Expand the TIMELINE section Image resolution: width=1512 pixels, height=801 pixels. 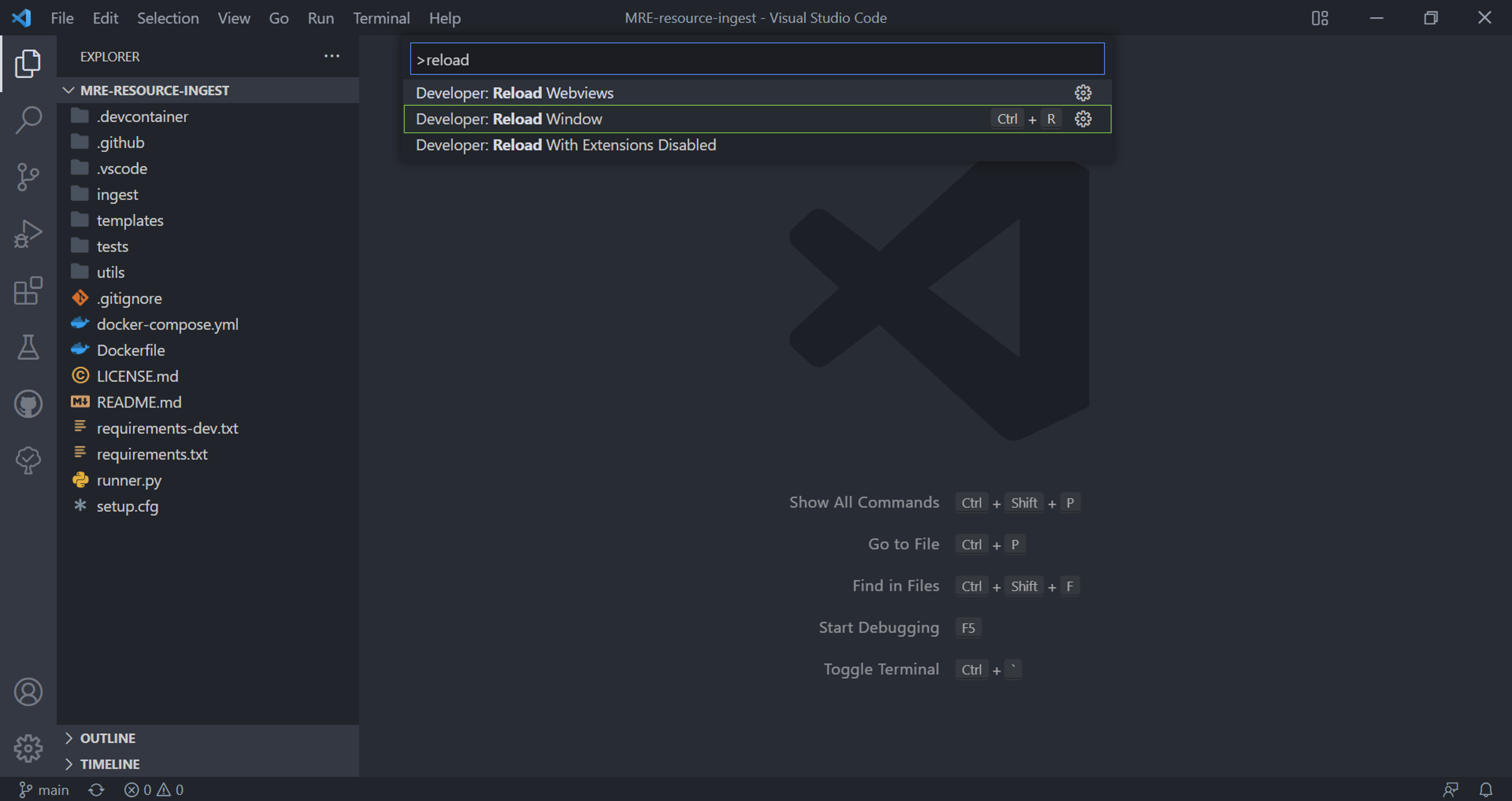click(208, 764)
